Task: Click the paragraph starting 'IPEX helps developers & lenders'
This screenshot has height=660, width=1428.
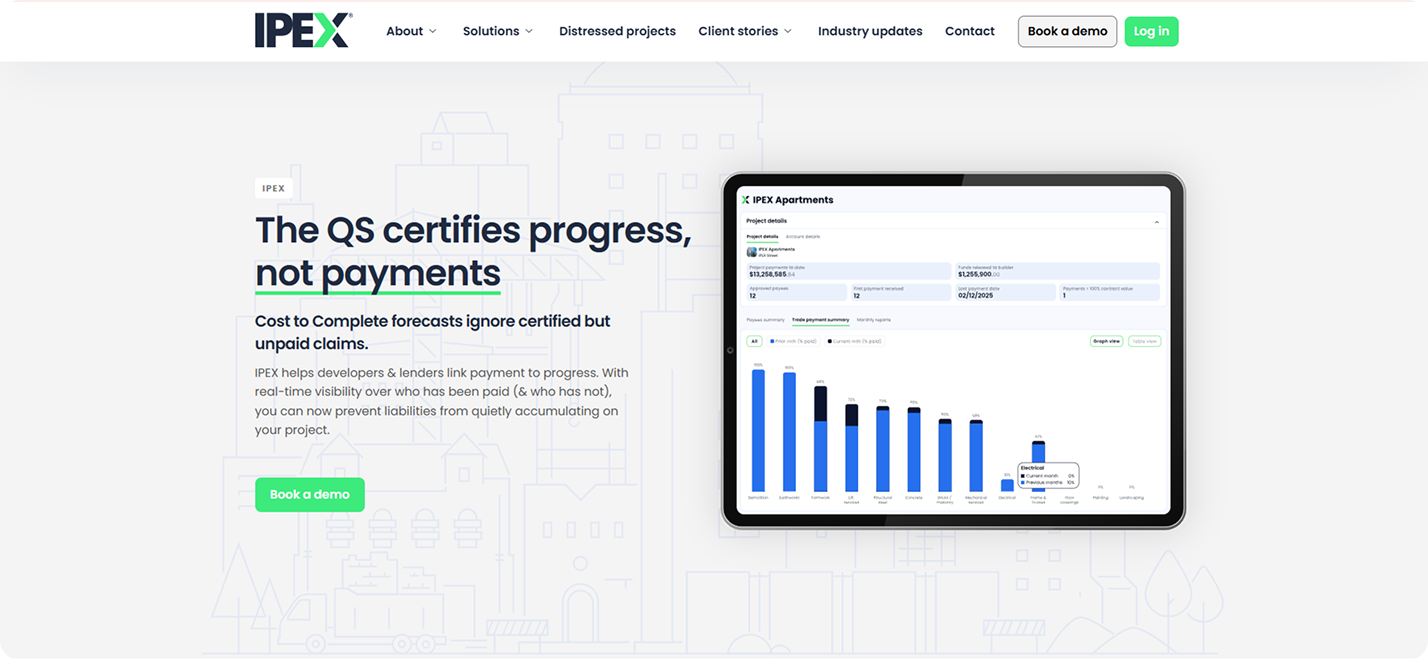Action: (x=441, y=401)
